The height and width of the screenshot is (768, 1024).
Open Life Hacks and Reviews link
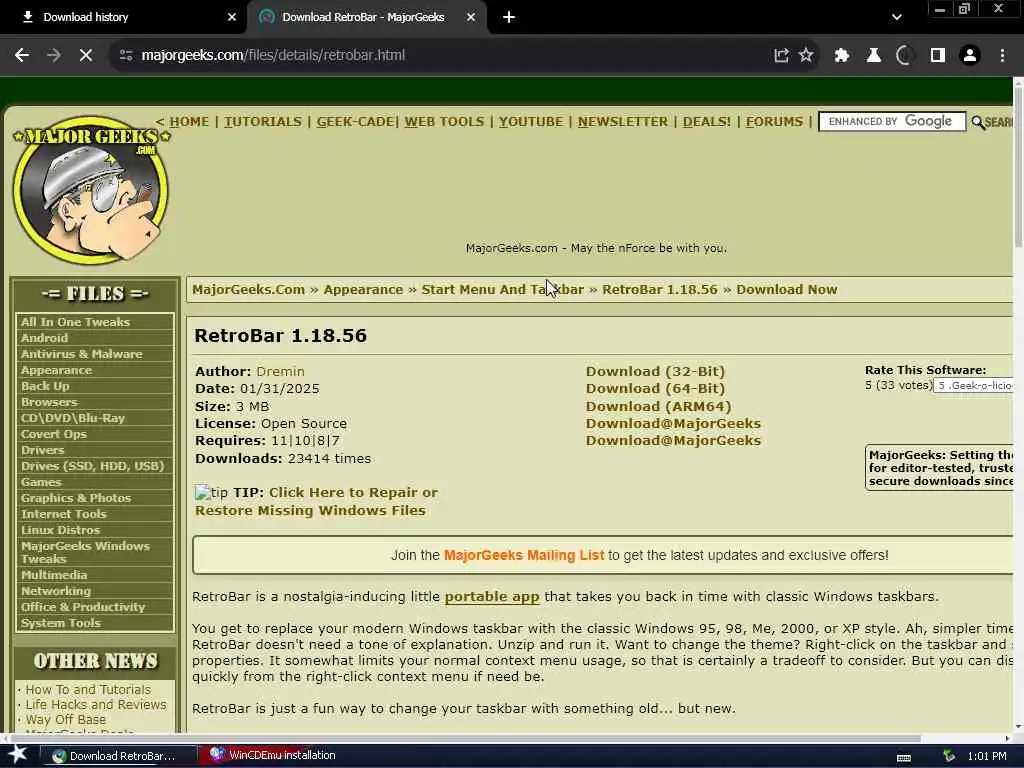tap(96, 705)
